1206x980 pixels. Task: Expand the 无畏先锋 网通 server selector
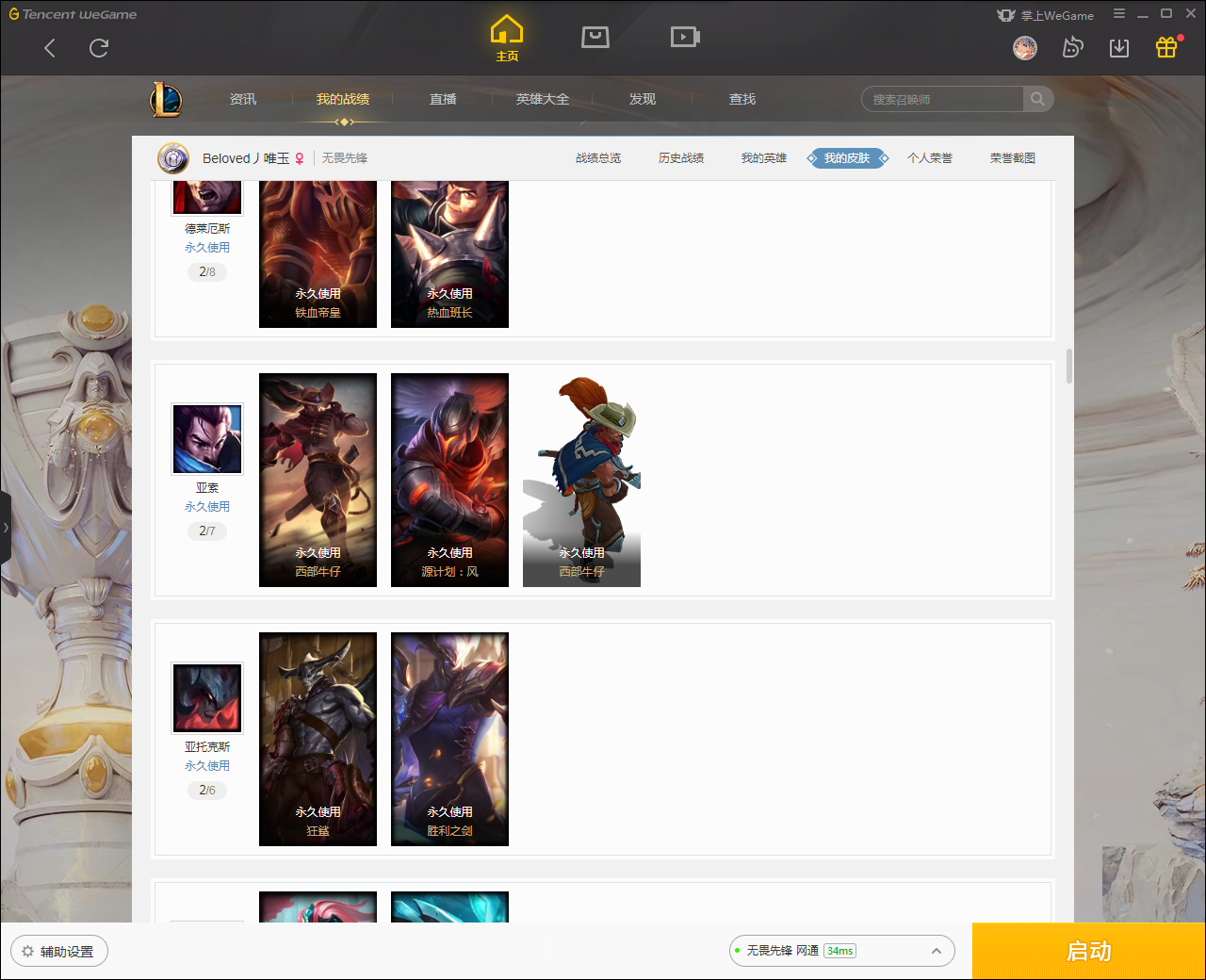pos(842,951)
